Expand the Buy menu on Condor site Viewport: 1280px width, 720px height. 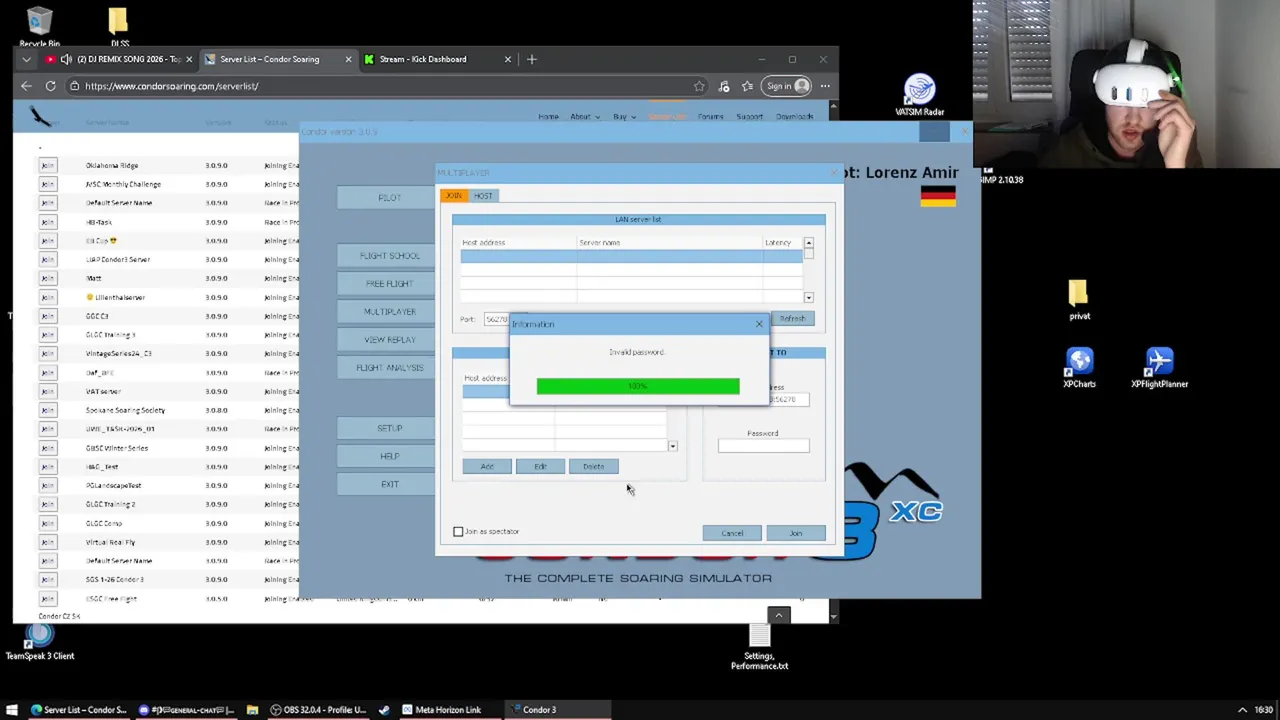click(624, 117)
